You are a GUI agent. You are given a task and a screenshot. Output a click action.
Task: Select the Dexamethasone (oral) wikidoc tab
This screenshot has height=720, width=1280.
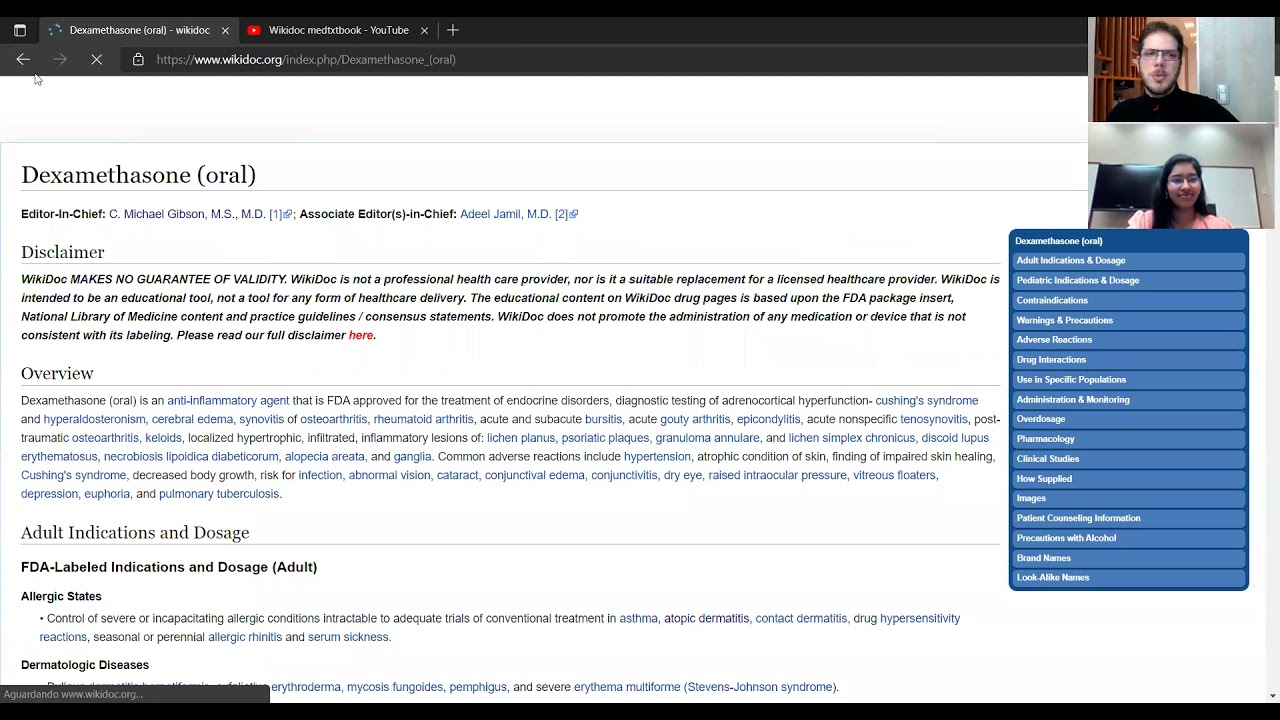click(x=139, y=30)
